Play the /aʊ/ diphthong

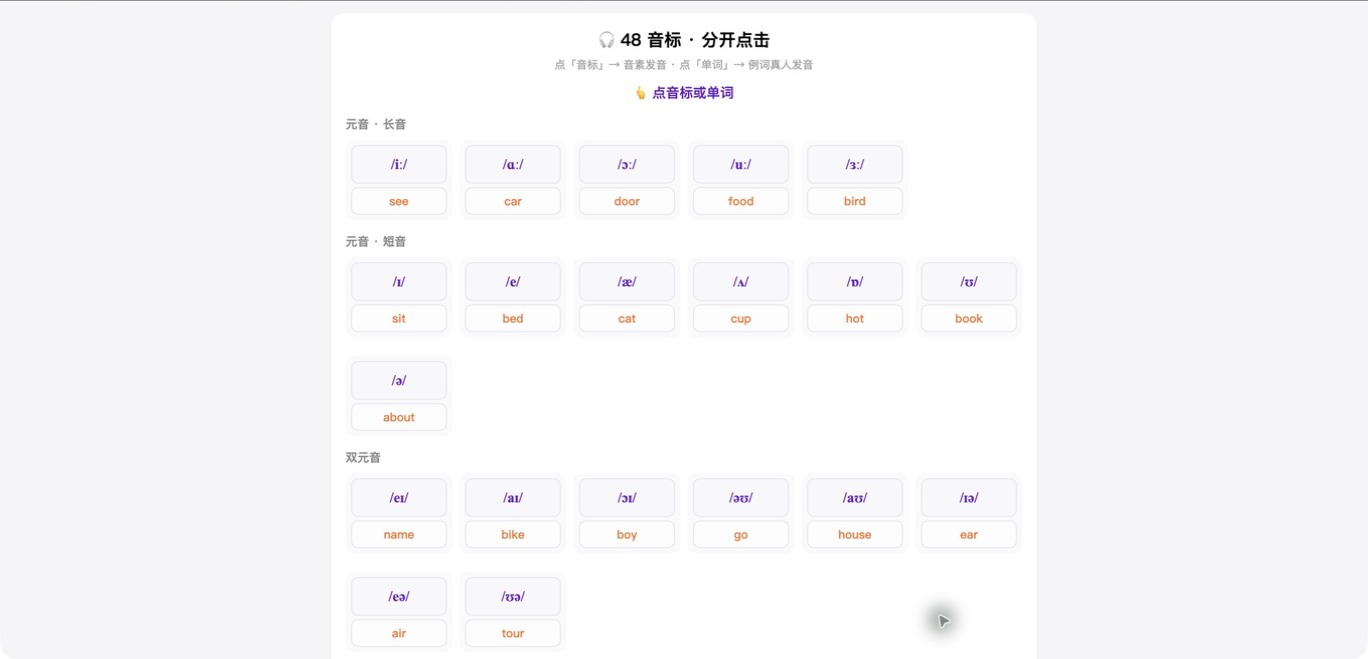click(x=855, y=497)
